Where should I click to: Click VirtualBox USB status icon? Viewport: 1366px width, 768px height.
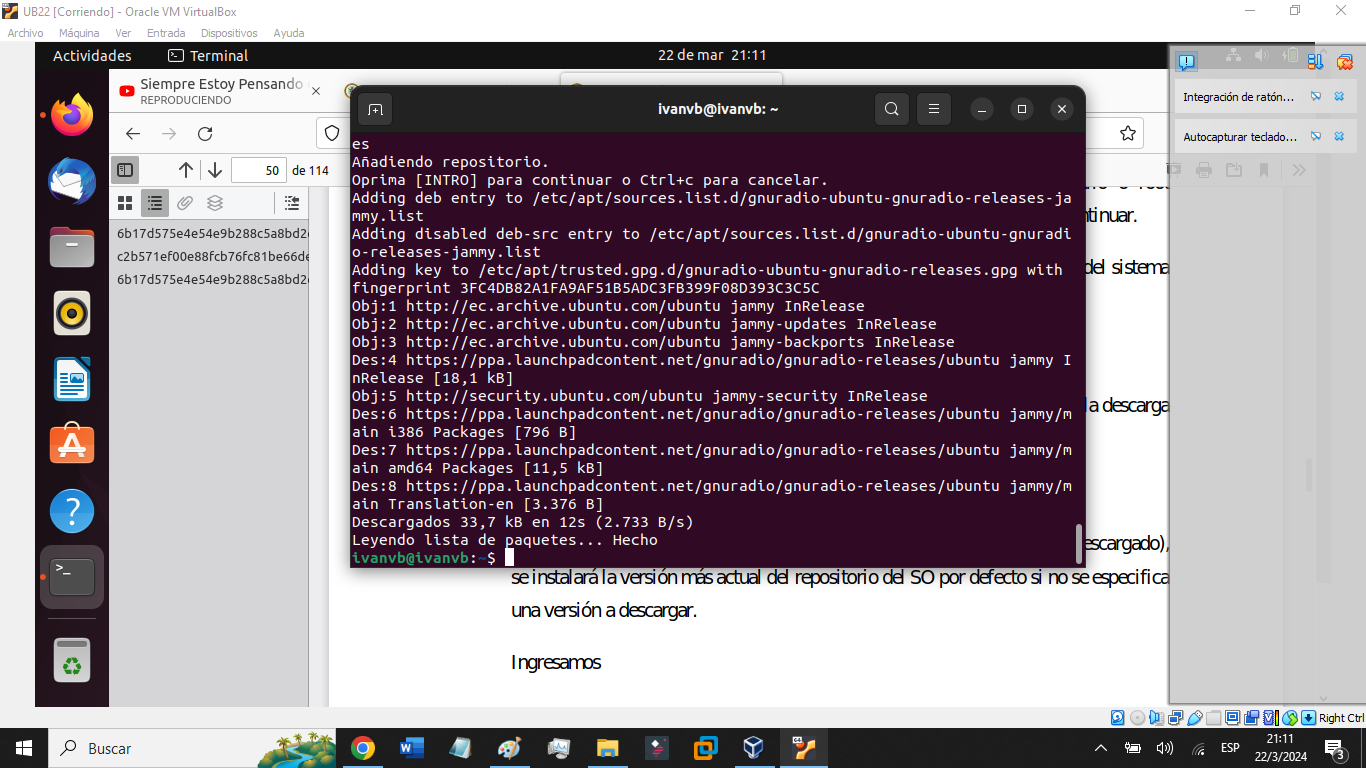pos(1194,718)
